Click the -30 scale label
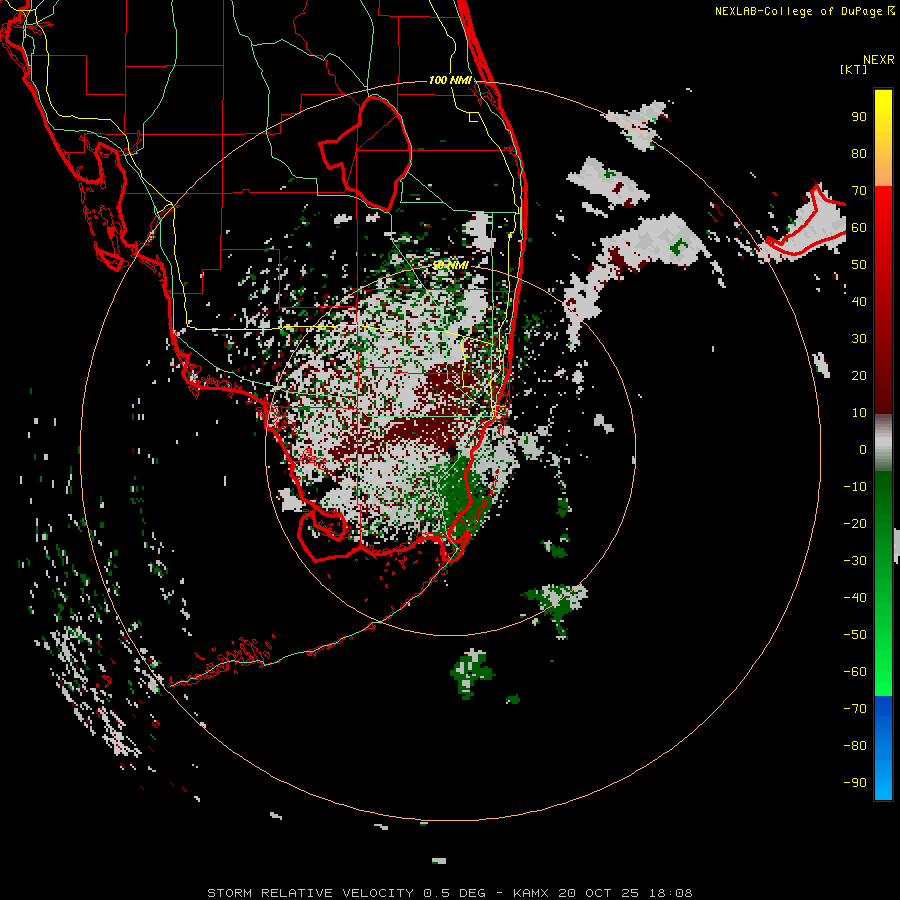The height and width of the screenshot is (900, 900). pos(855,561)
